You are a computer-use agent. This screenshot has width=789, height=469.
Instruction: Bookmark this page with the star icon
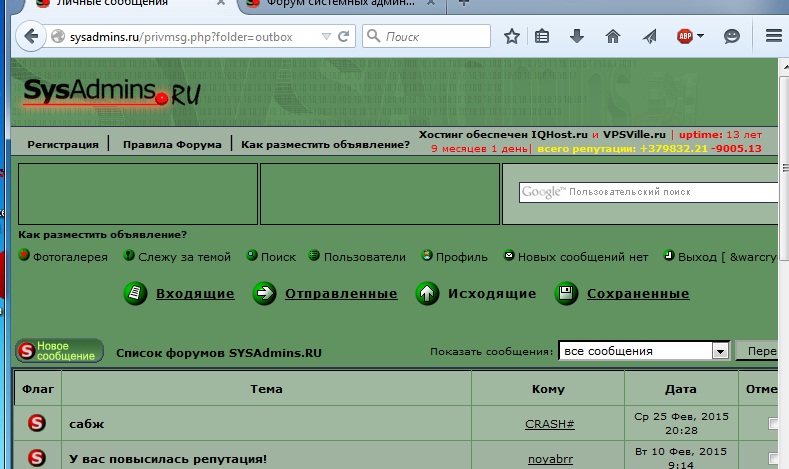point(512,36)
